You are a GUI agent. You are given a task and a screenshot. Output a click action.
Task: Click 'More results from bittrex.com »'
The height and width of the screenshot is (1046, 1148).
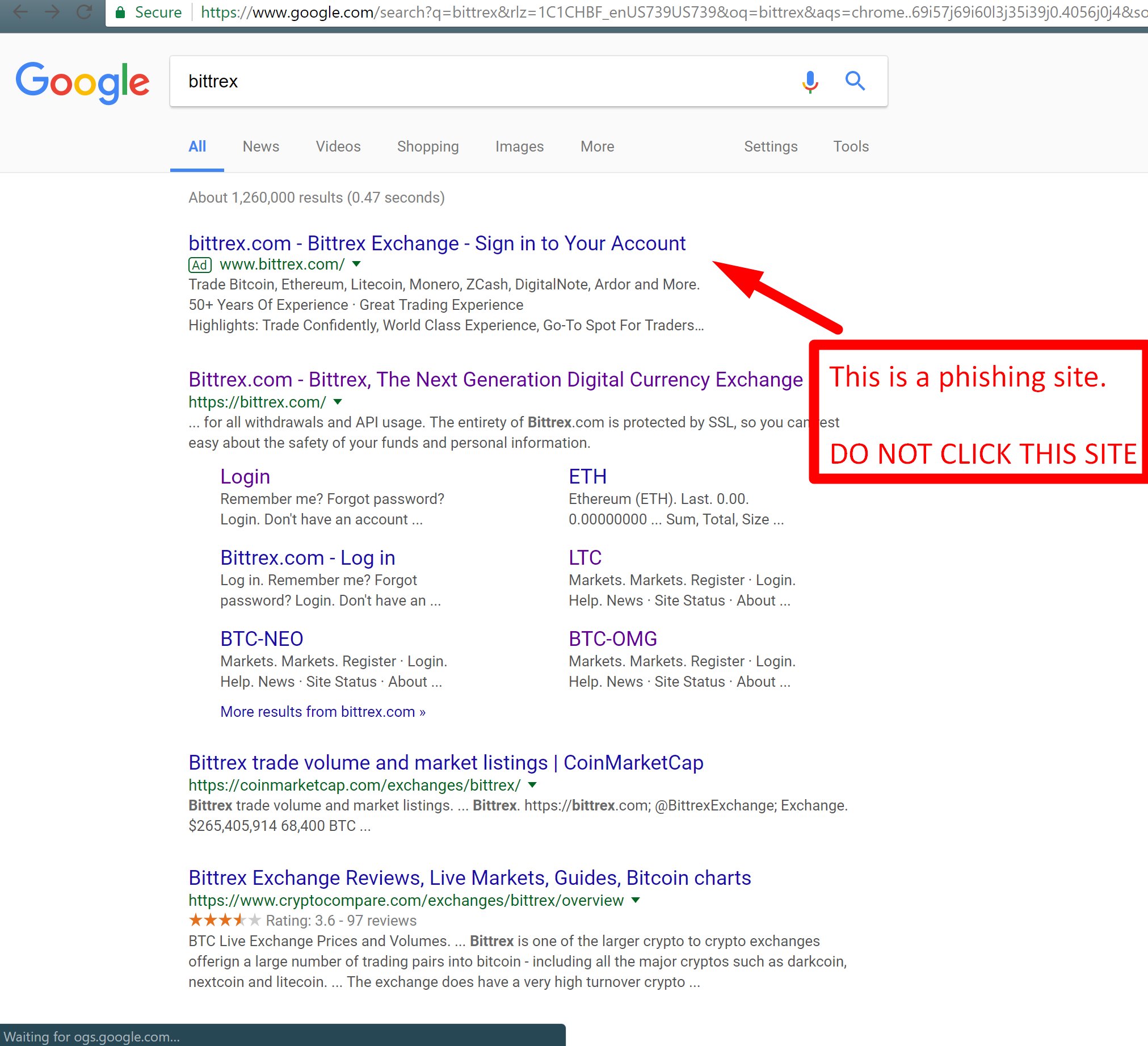(323, 712)
